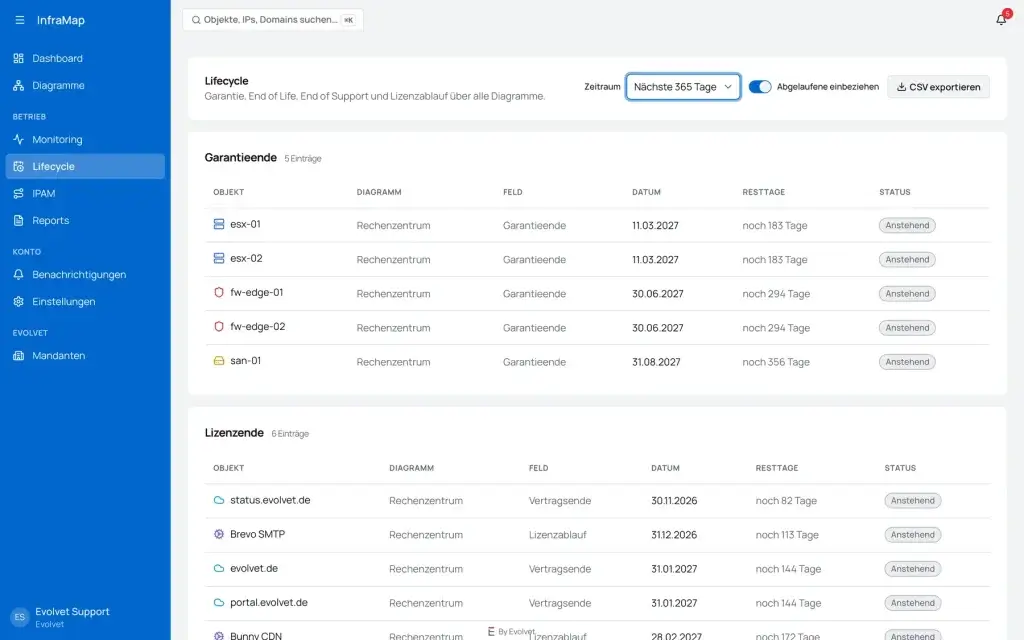Click cloud icon next to evolvet.de

click(219, 568)
